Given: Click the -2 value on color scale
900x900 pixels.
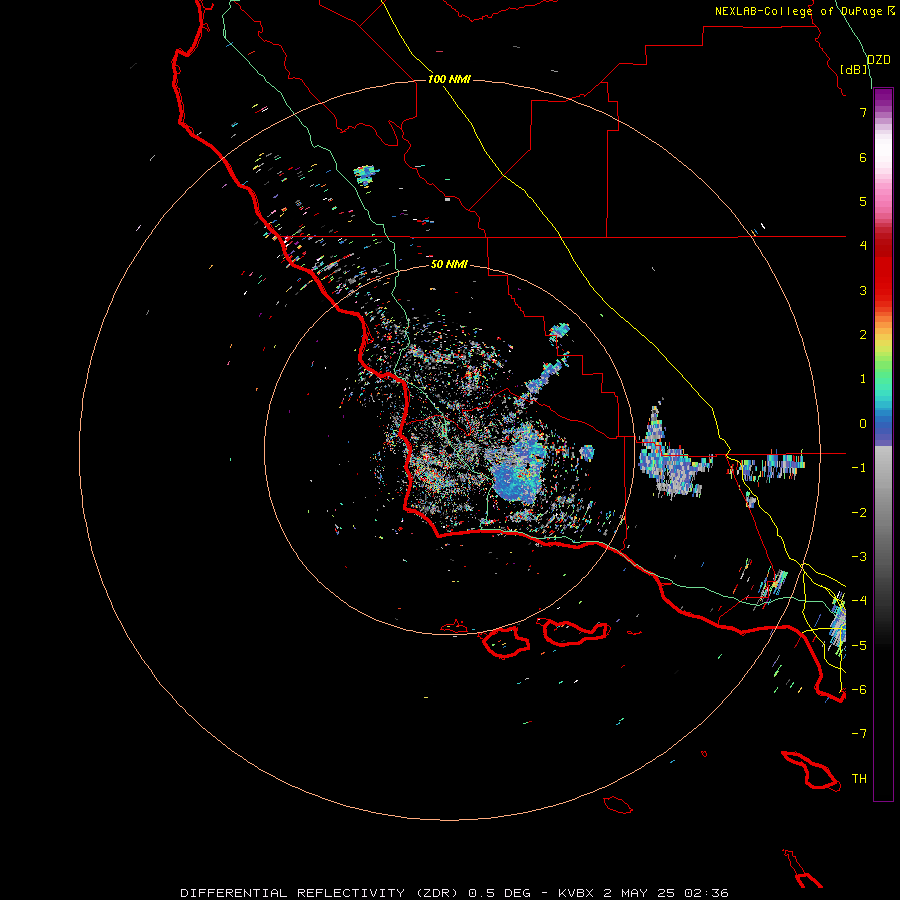Looking at the screenshot, I should pos(859,513).
